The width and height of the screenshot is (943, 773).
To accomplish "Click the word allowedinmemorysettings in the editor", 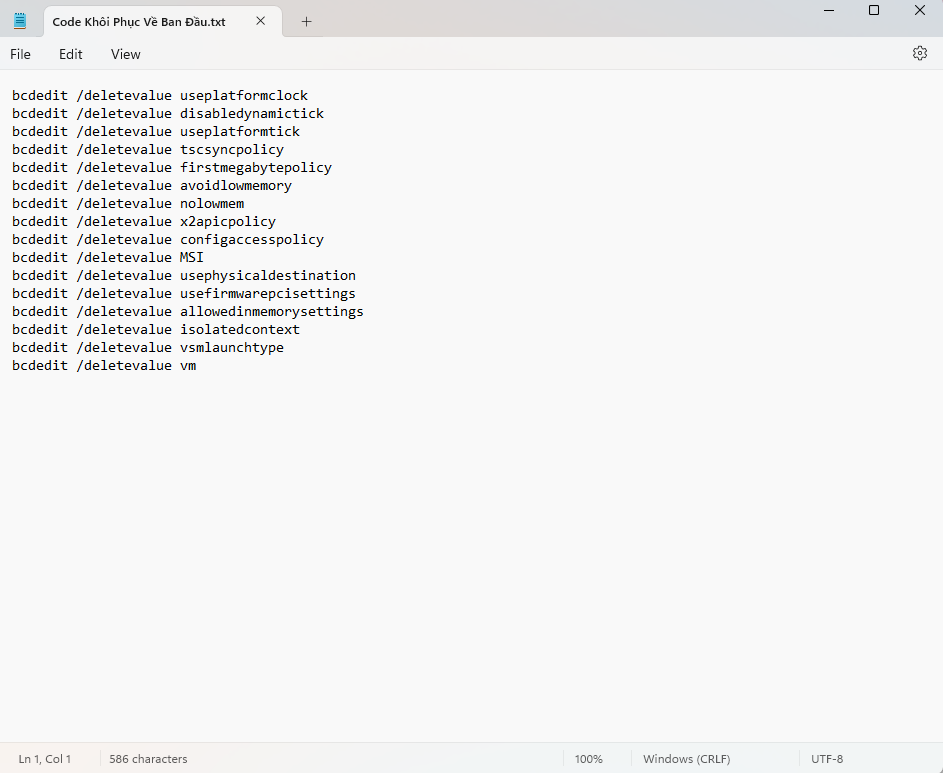I will pos(272,312).
